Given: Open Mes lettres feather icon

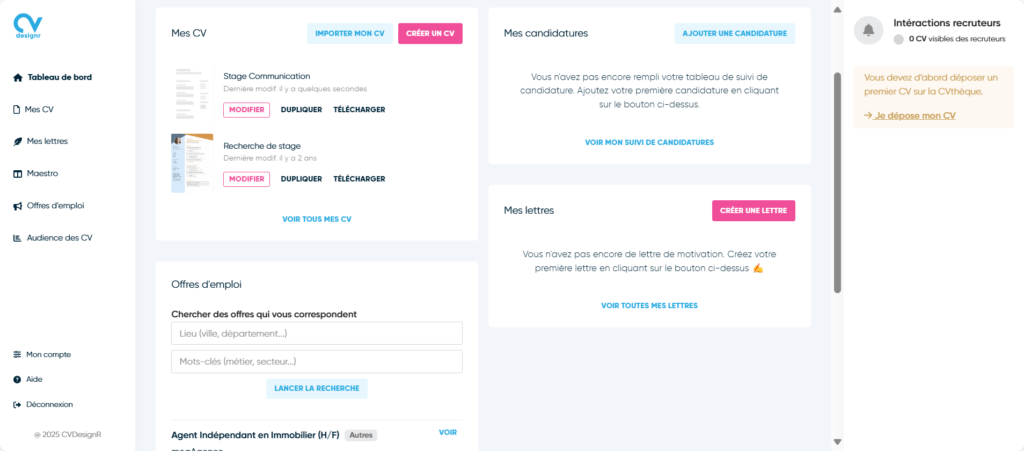Looking at the screenshot, I should 18,141.
